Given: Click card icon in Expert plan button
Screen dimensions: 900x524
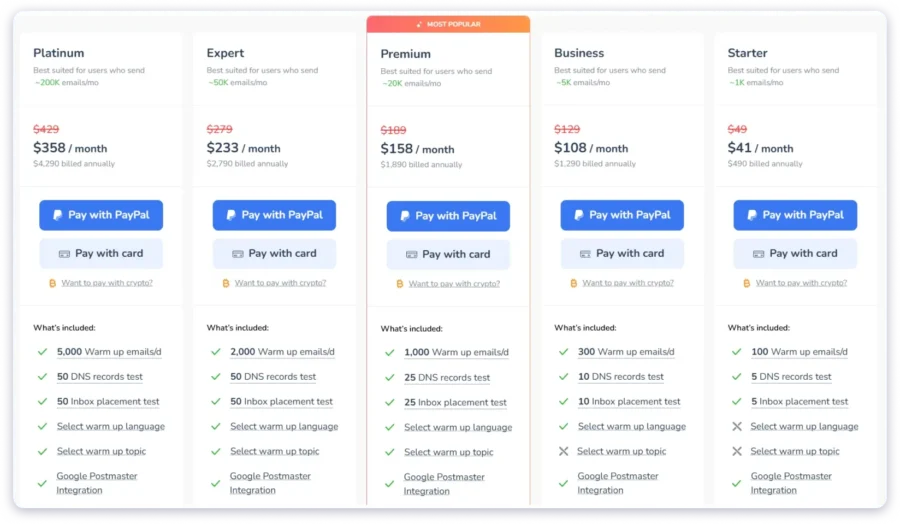Looking at the screenshot, I should [x=235, y=254].
